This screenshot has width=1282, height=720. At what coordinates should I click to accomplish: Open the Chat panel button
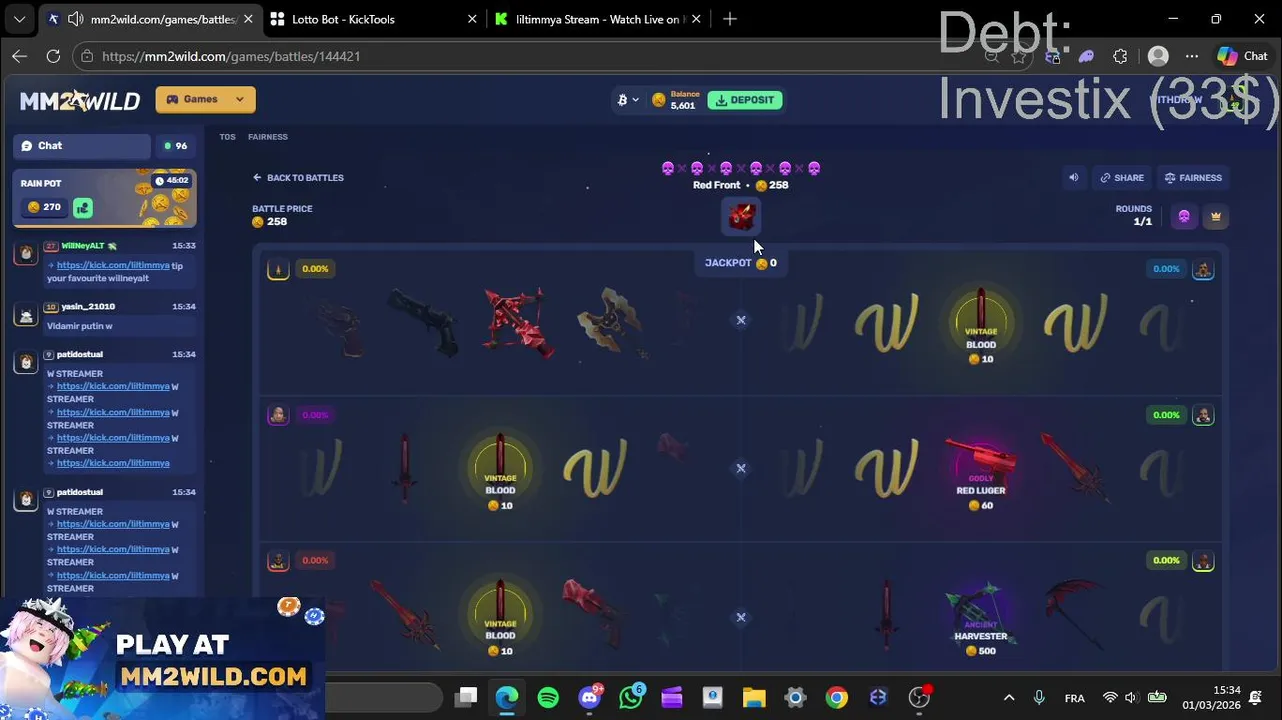tap(82, 146)
